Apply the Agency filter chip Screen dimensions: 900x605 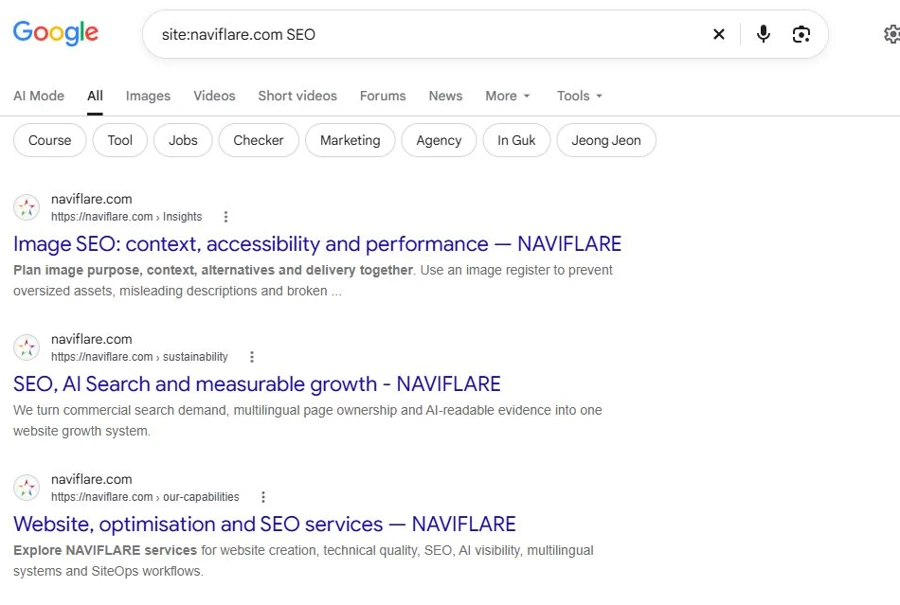point(439,140)
